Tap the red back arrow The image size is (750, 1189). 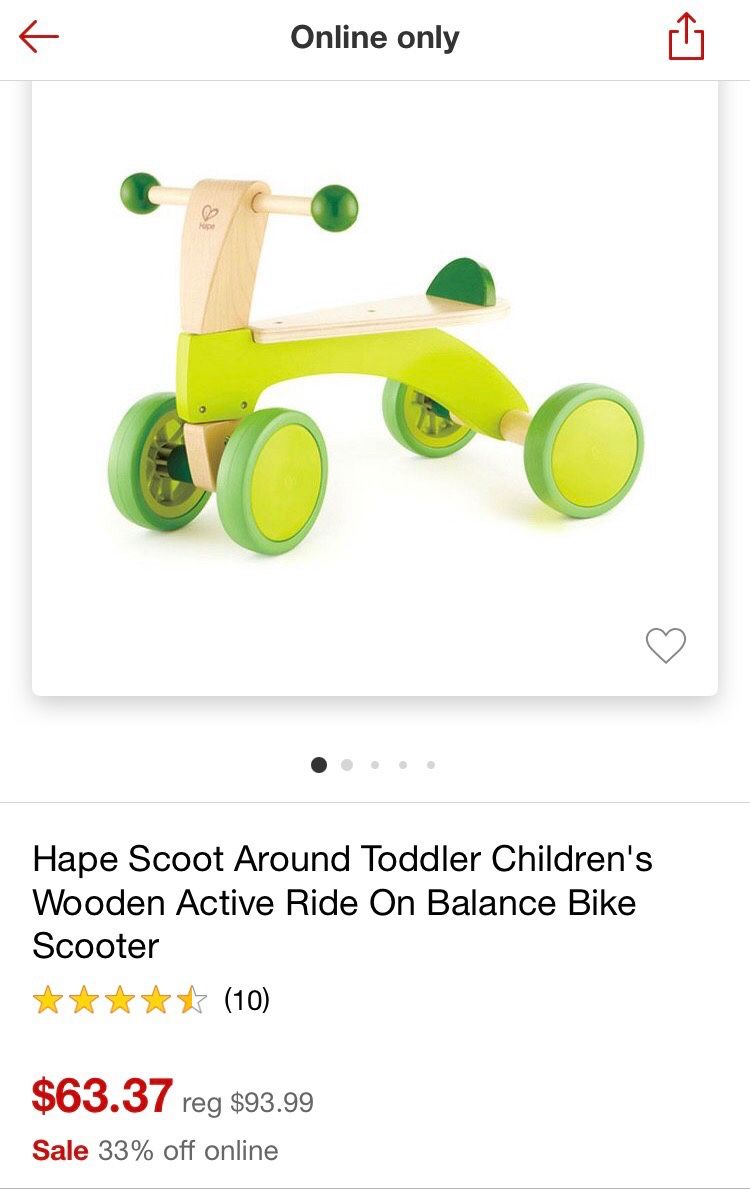pos(39,37)
